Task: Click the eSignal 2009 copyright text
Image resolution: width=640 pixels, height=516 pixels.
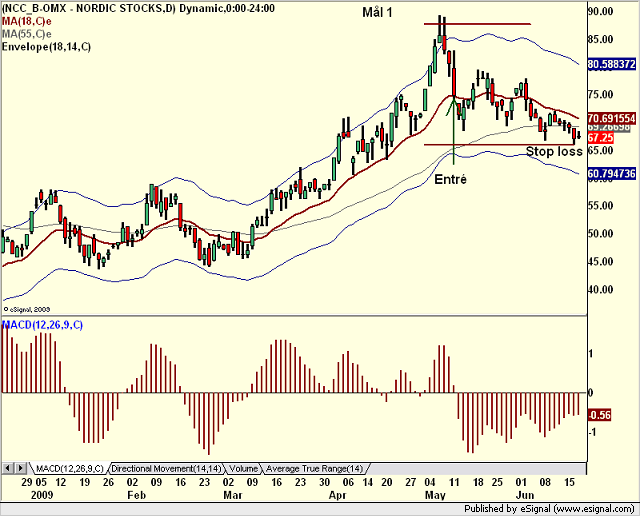Action: pyautogui.click(x=27, y=309)
